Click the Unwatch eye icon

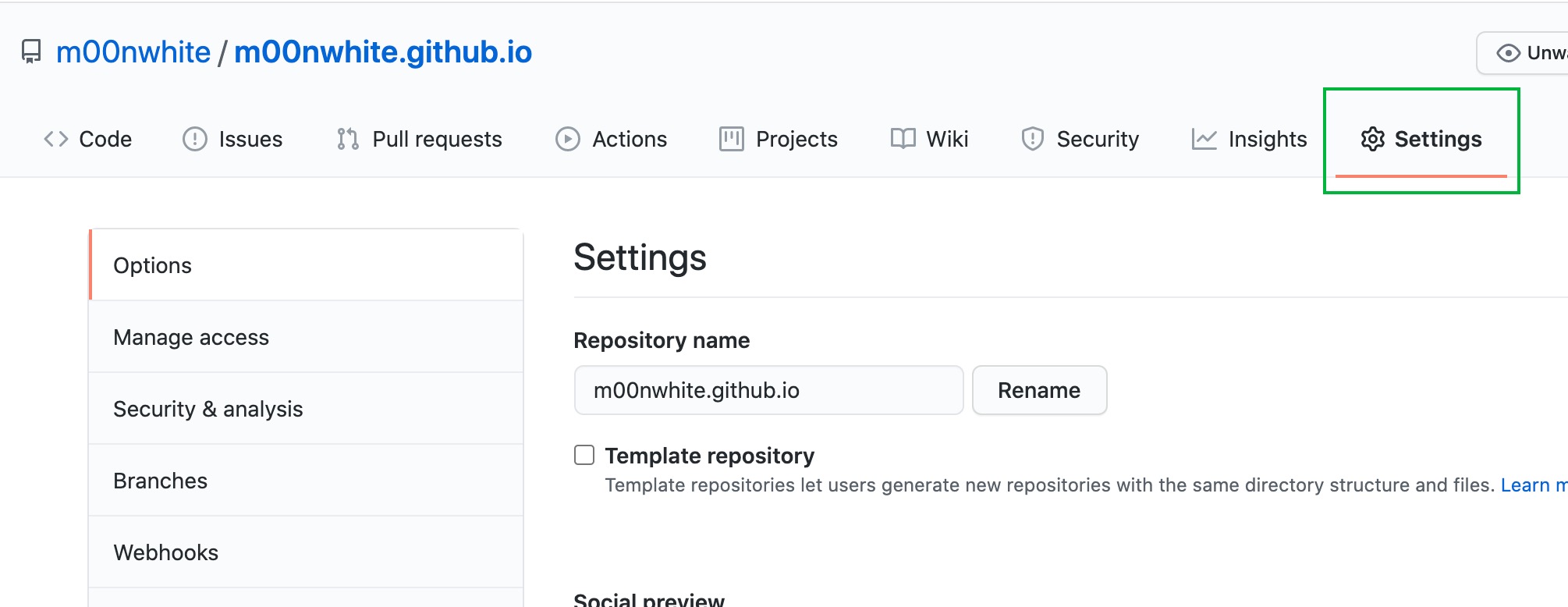coord(1509,53)
